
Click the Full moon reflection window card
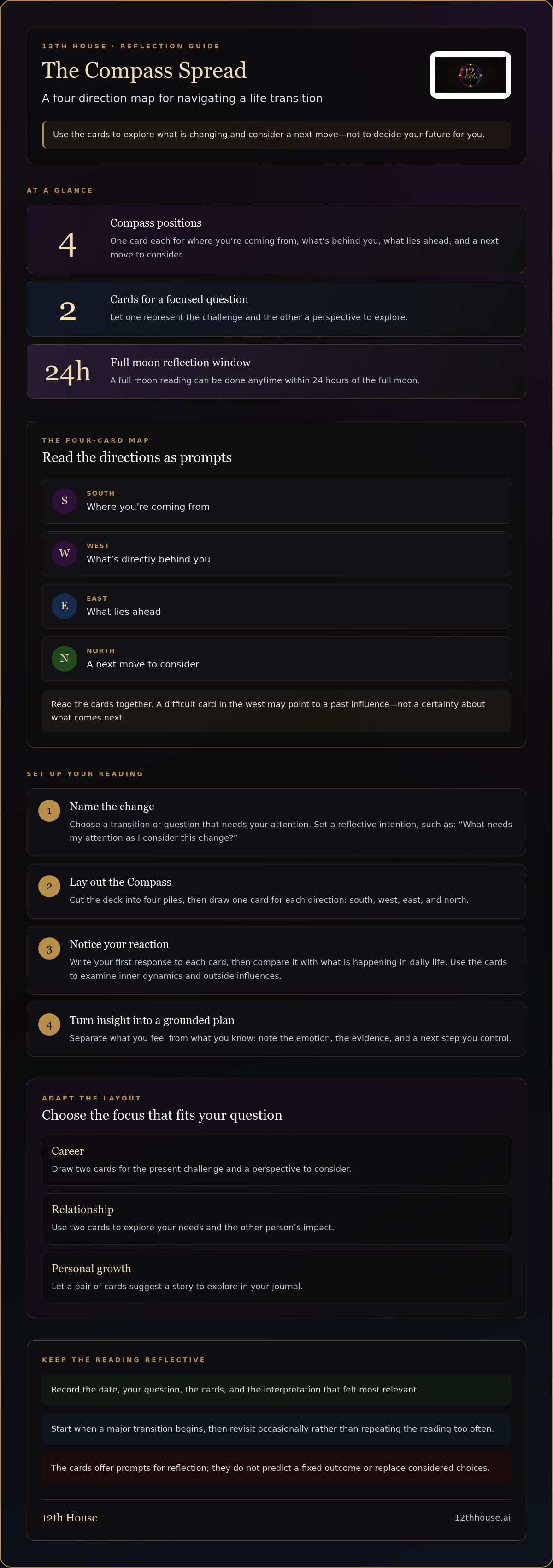click(276, 371)
